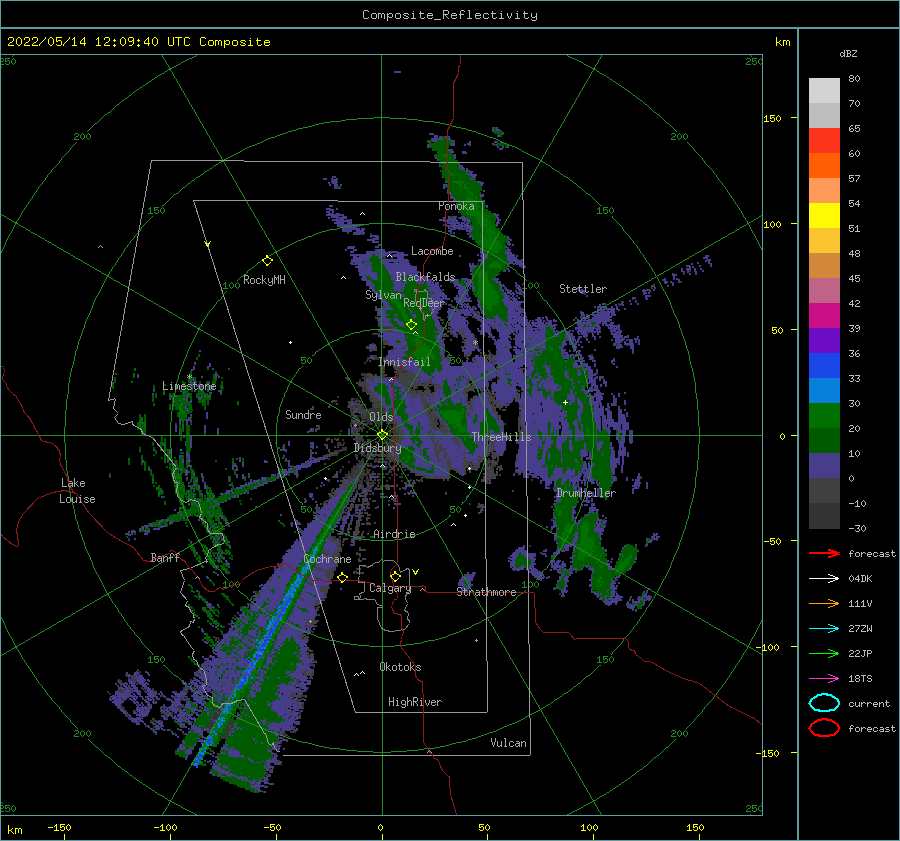The image size is (900, 841).
Task: Click the Stettler city label
Action: point(583,289)
